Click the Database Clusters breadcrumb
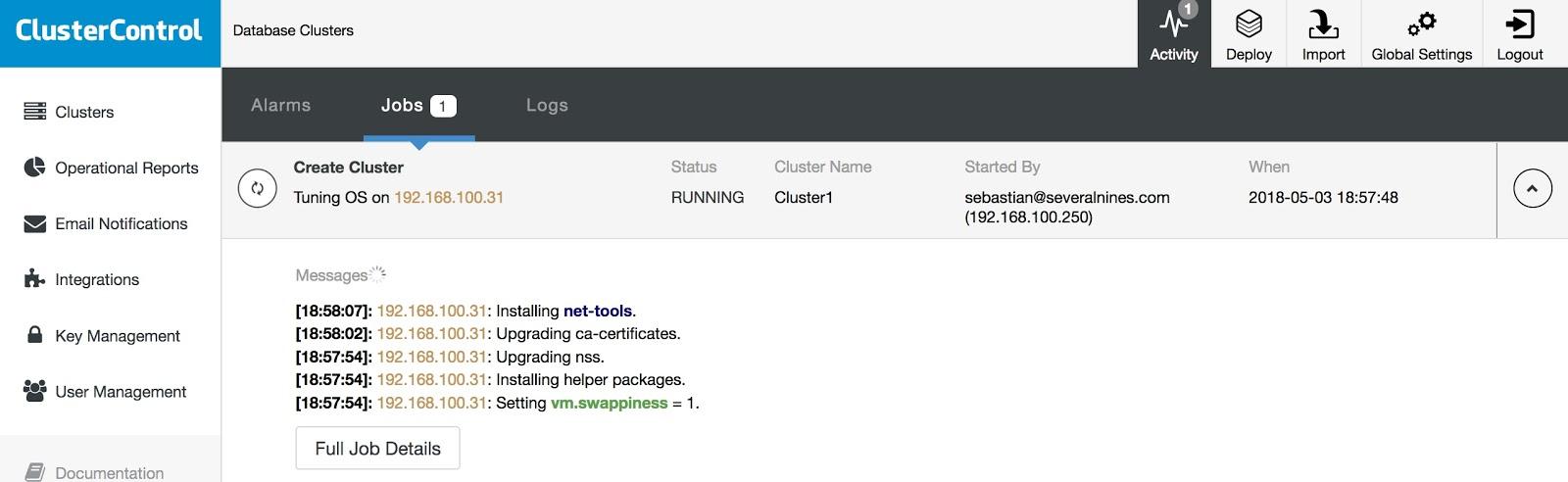1568x482 pixels. (x=293, y=30)
